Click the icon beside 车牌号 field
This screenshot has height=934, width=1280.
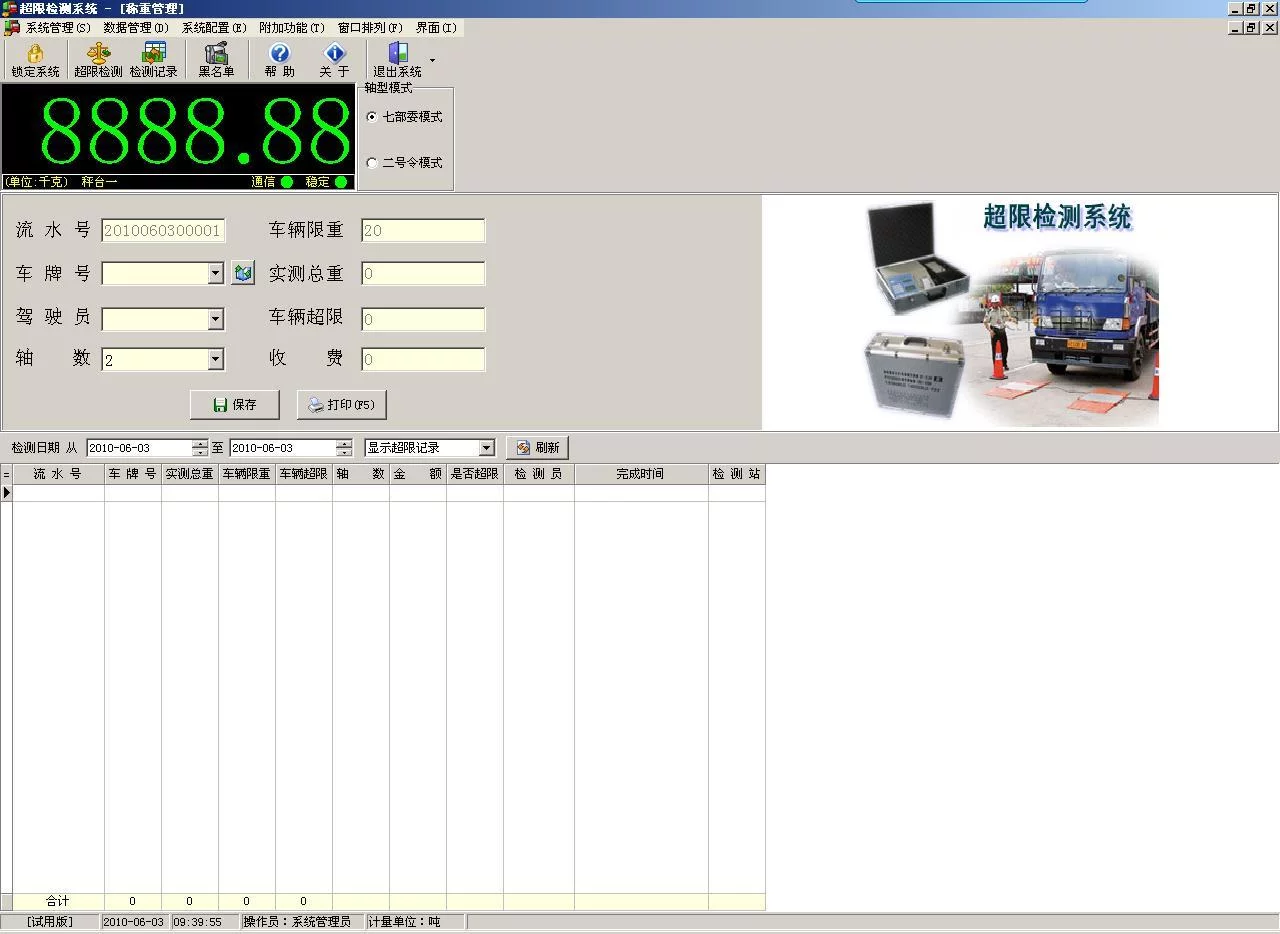point(243,273)
